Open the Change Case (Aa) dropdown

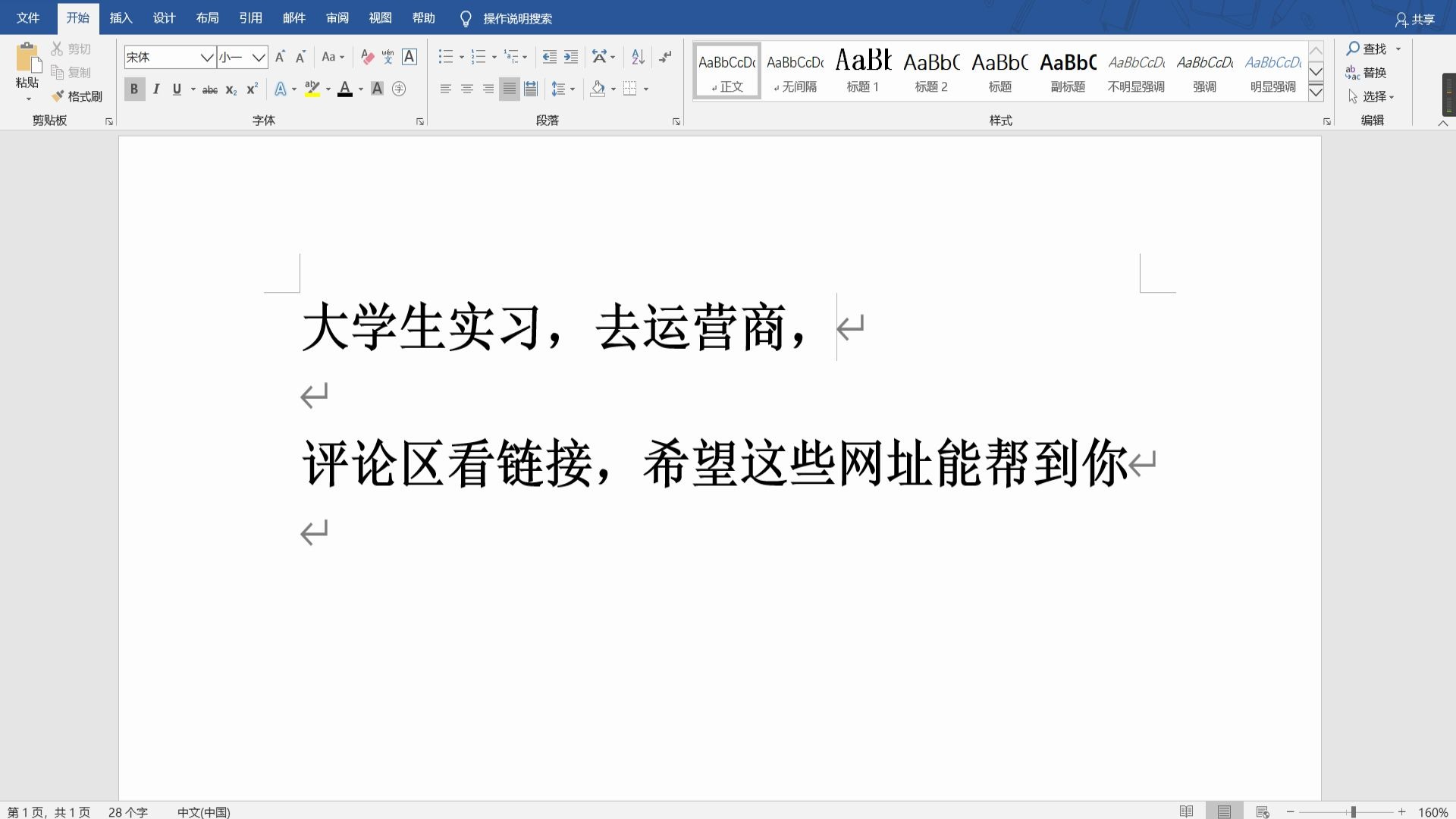click(333, 57)
